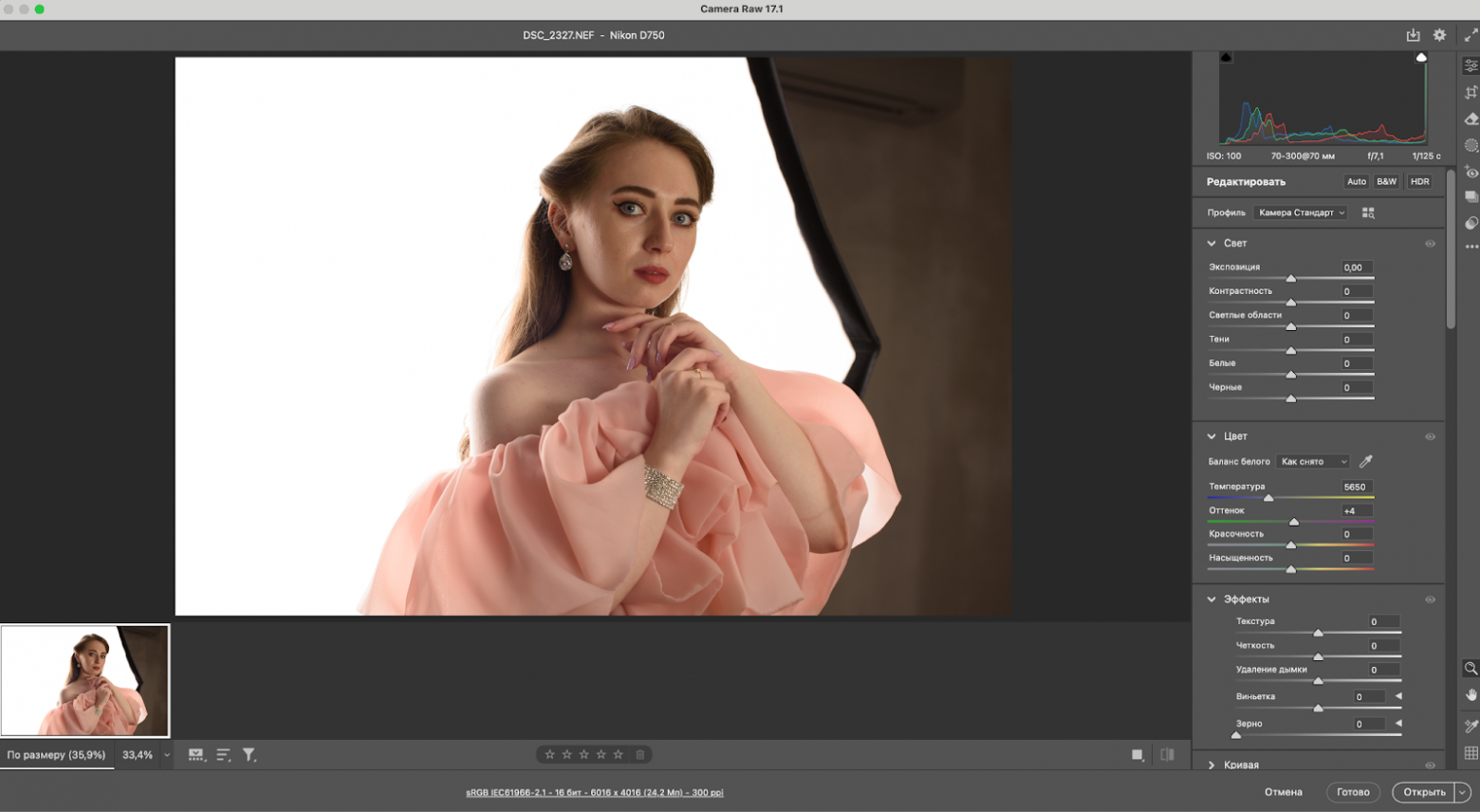The width and height of the screenshot is (1480, 812).
Task: Click the Контрастность slider handle
Action: click(1291, 302)
